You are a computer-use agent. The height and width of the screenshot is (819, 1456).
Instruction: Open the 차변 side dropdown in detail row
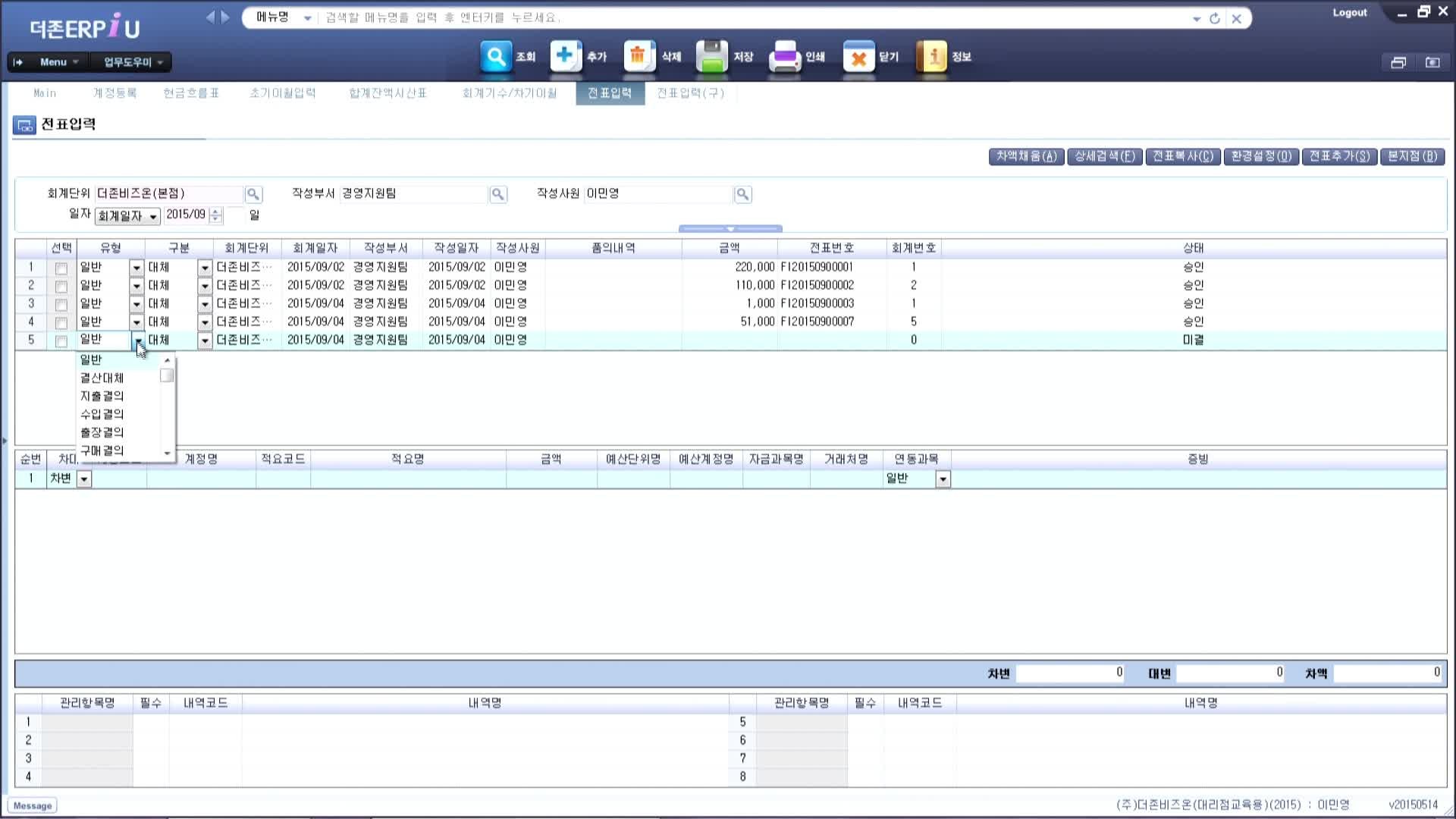tap(84, 479)
